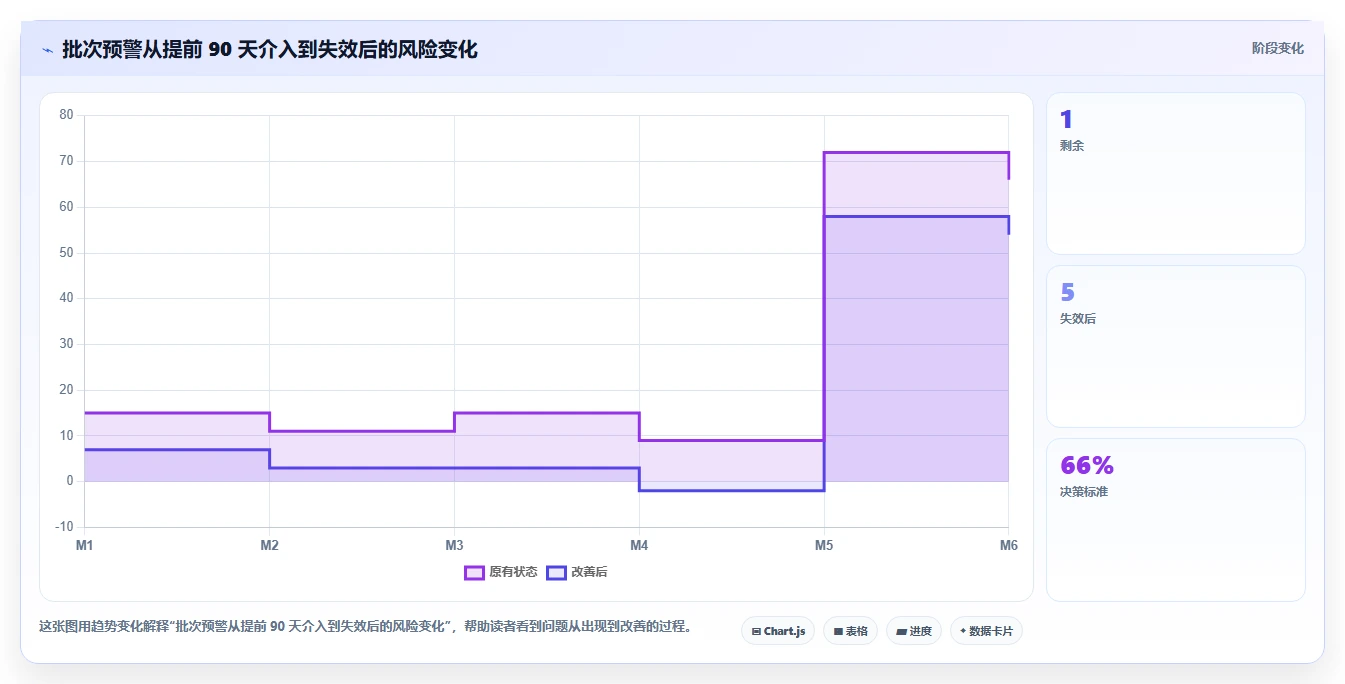Click the -10 y-axis tick label

tap(65, 527)
